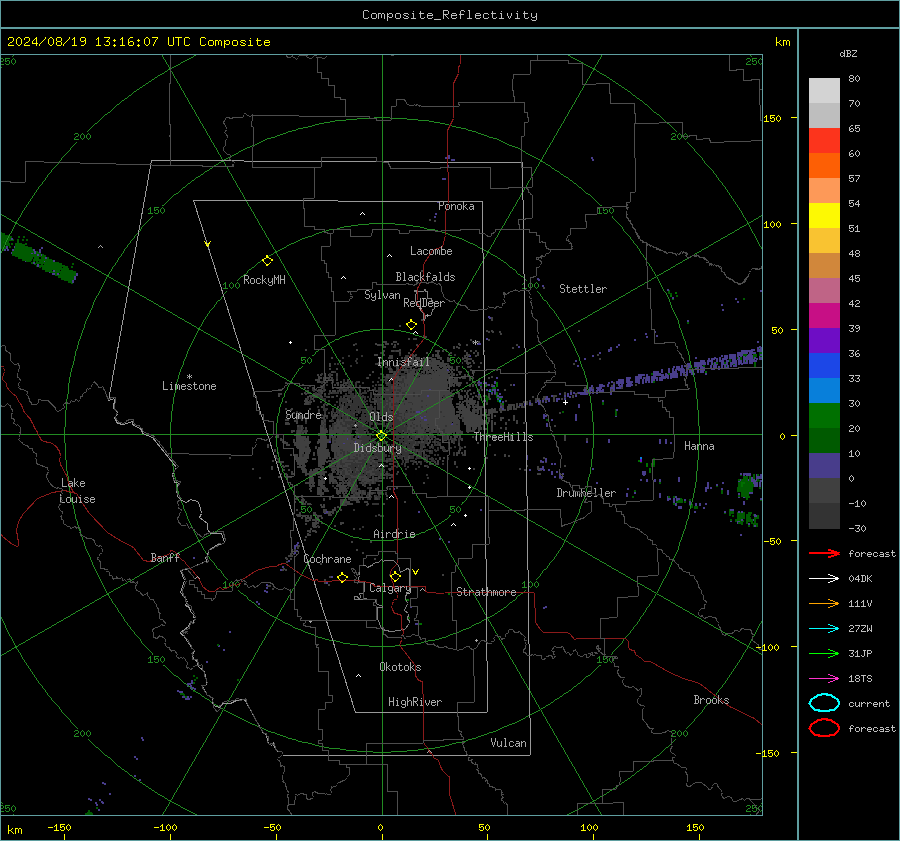Select the purple 36–39 dBZ color band
This screenshot has width=900, height=841.
tap(824, 341)
